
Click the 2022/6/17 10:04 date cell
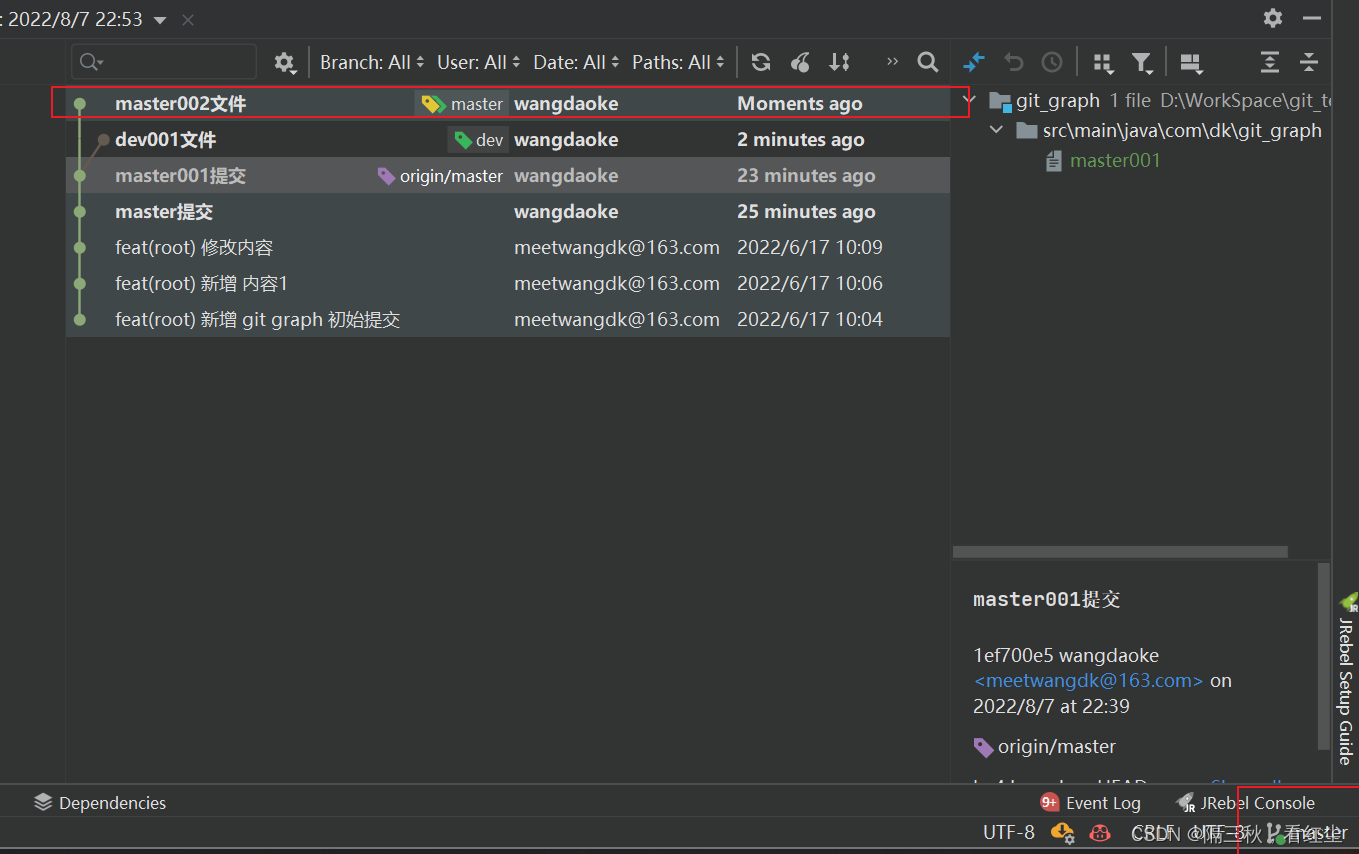click(x=810, y=320)
